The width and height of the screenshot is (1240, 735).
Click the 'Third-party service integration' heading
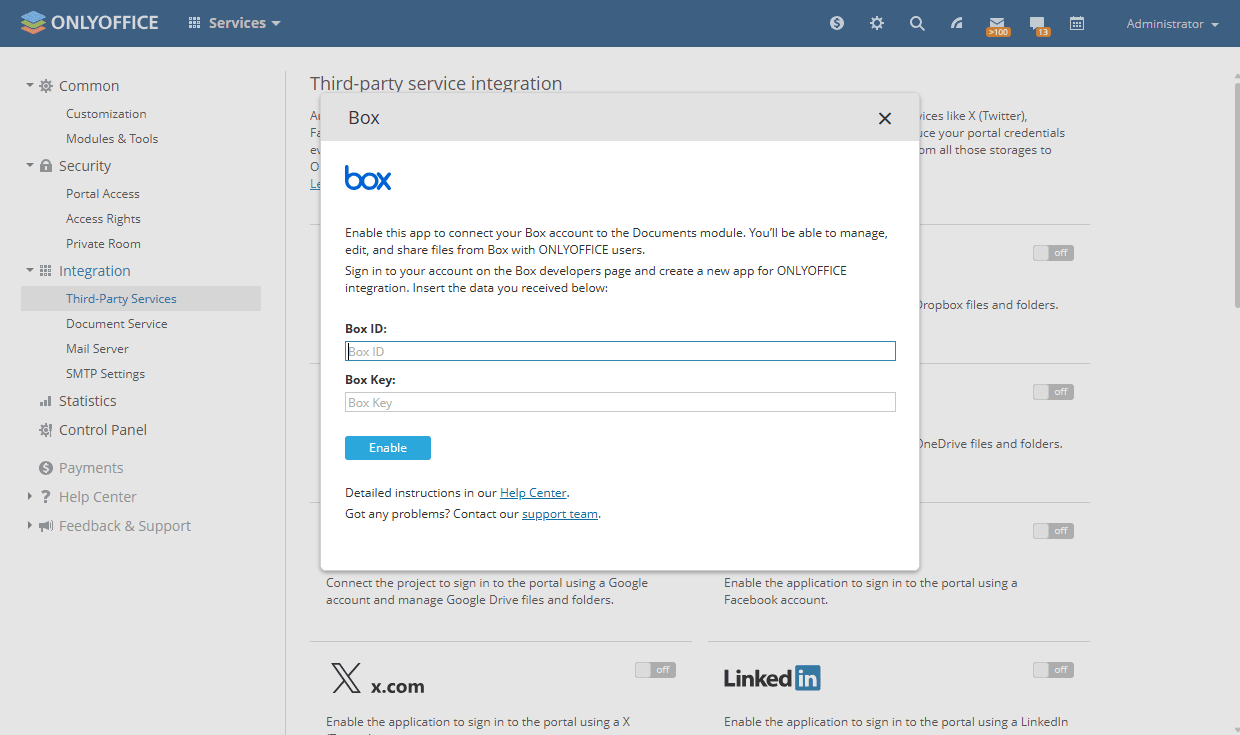[x=436, y=84]
